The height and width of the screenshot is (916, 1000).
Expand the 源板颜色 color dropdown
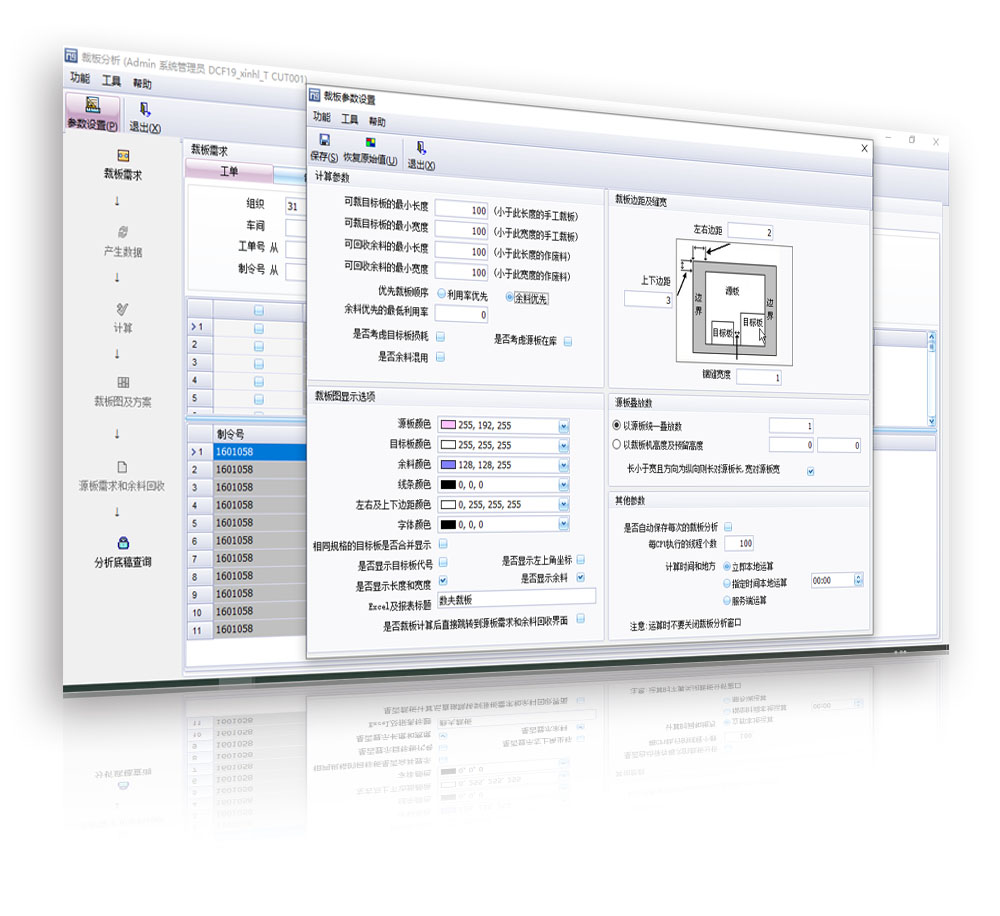coord(563,426)
